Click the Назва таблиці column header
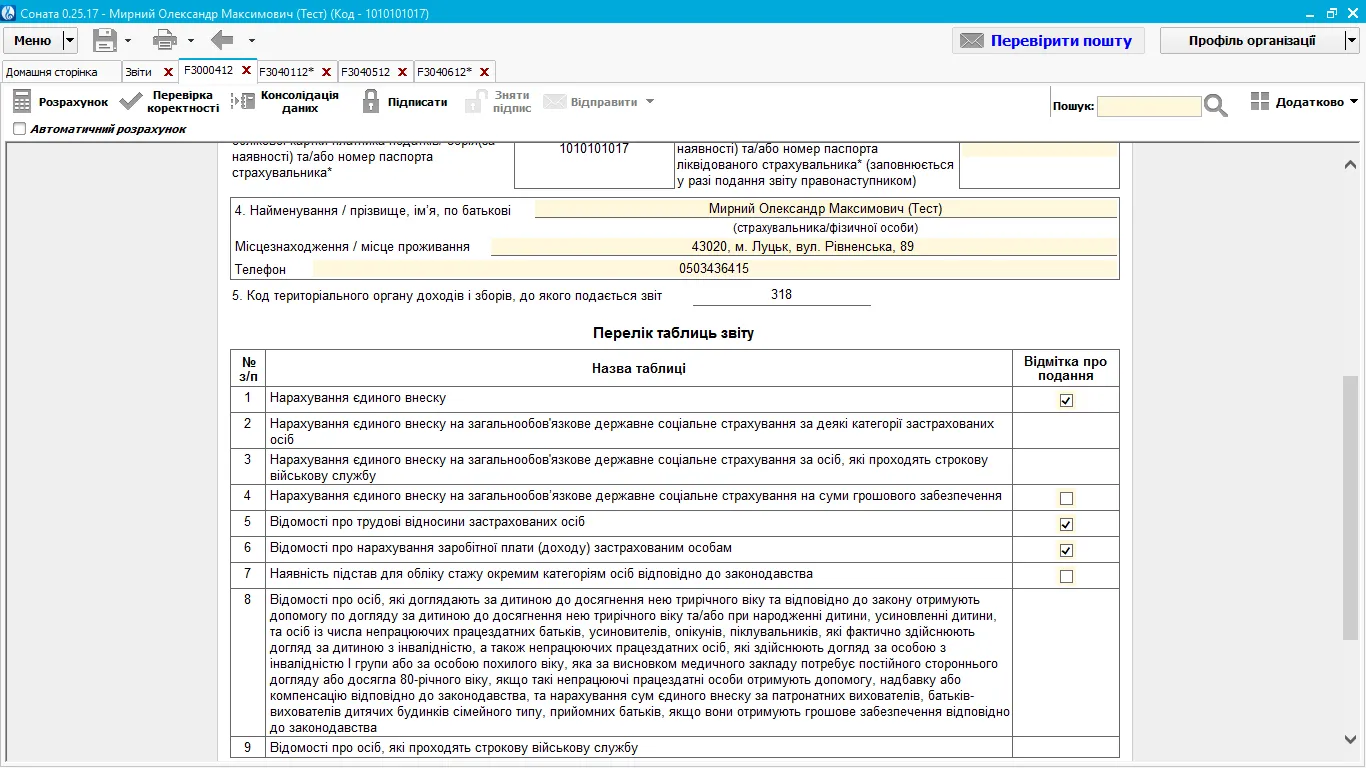This screenshot has height=768, width=1366. point(639,368)
